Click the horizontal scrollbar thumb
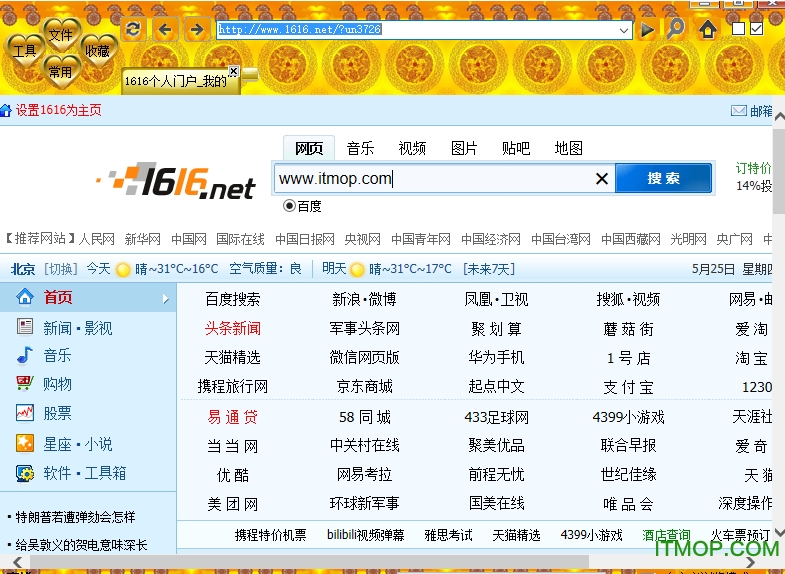 [x=310, y=561]
